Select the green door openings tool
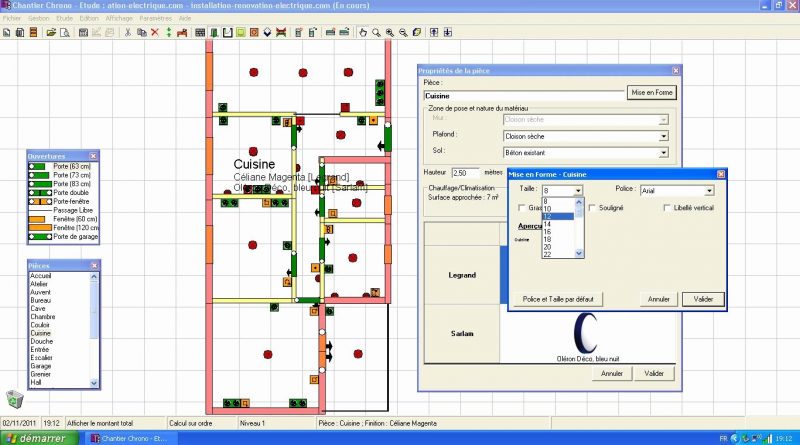 214,32
